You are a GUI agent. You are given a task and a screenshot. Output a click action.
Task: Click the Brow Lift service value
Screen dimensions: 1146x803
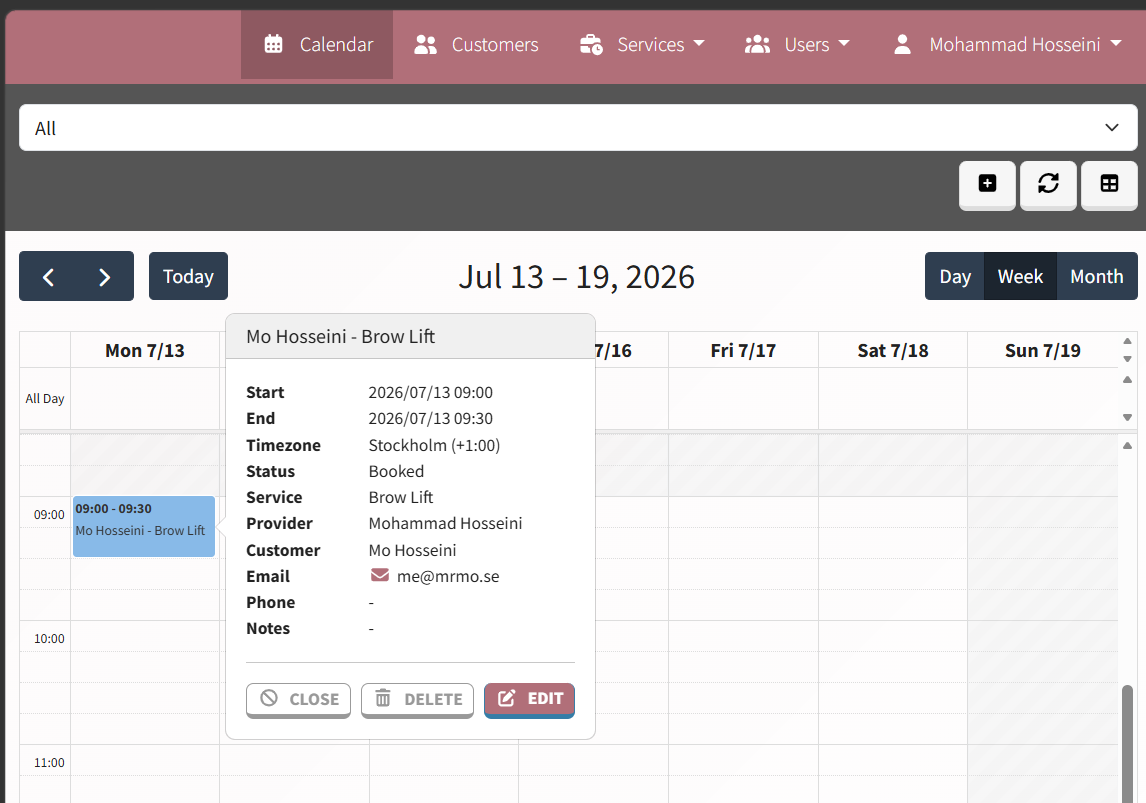[x=401, y=498]
